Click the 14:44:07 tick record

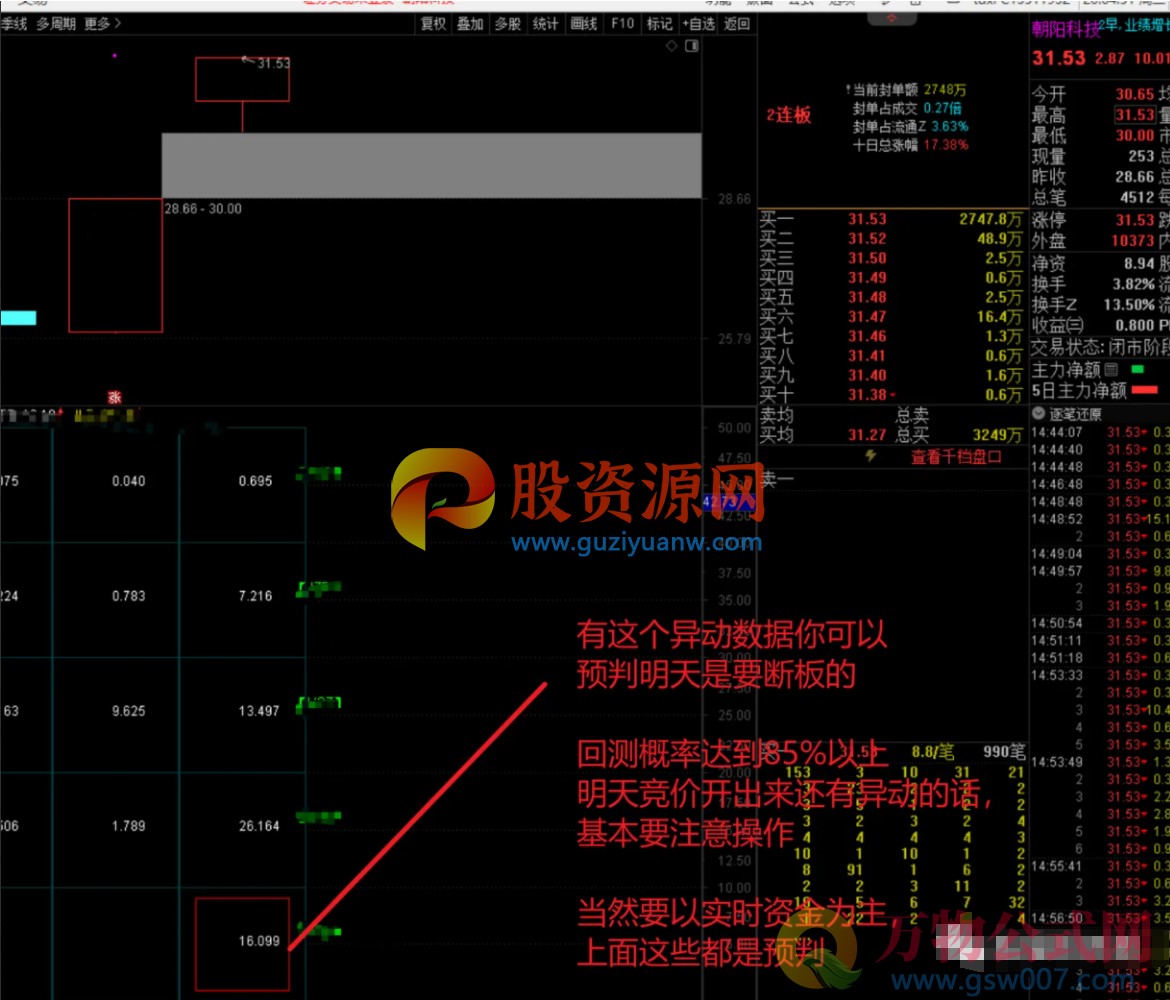tap(1100, 432)
